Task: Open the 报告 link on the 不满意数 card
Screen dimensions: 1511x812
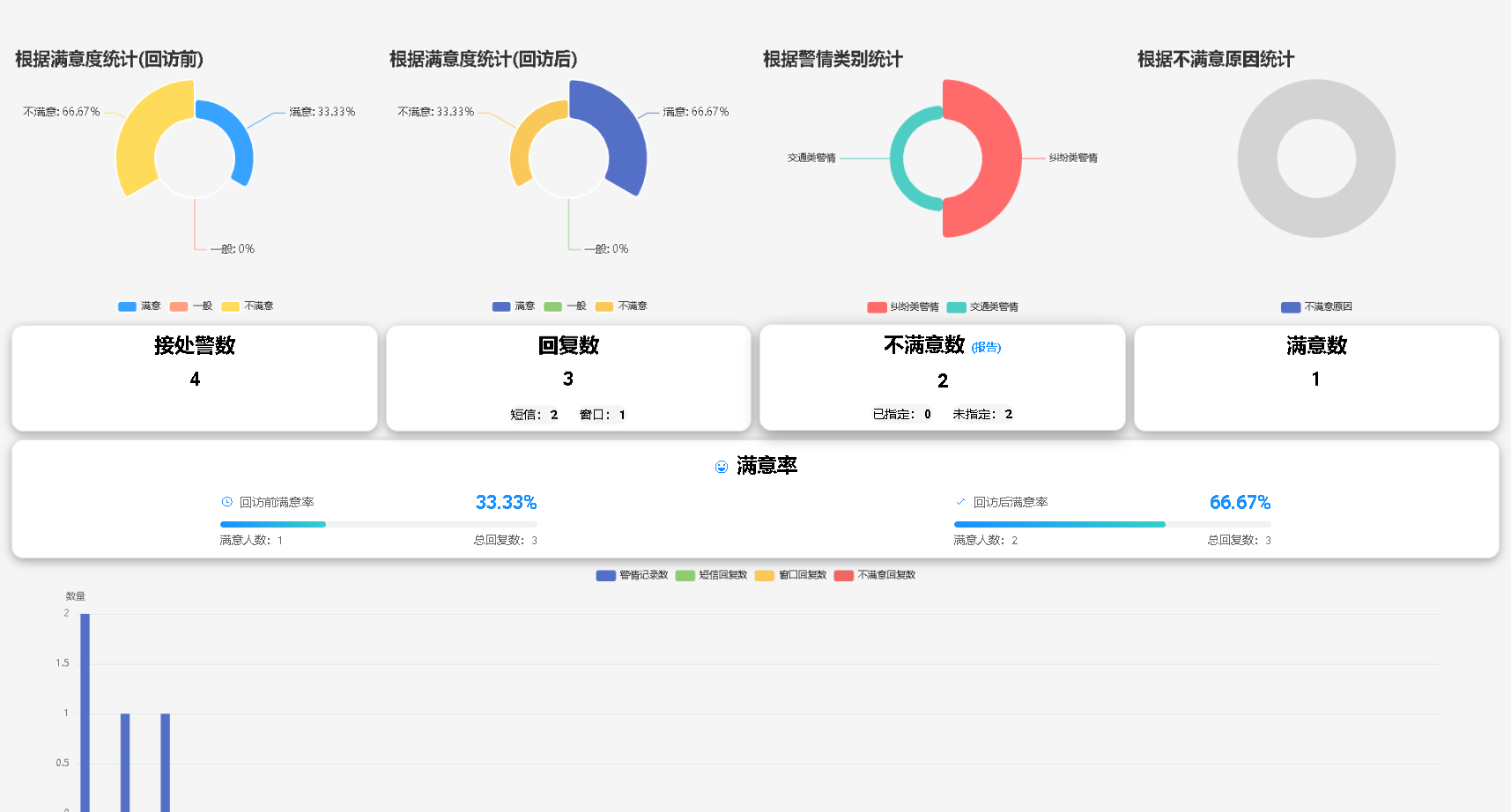Action: tap(986, 347)
